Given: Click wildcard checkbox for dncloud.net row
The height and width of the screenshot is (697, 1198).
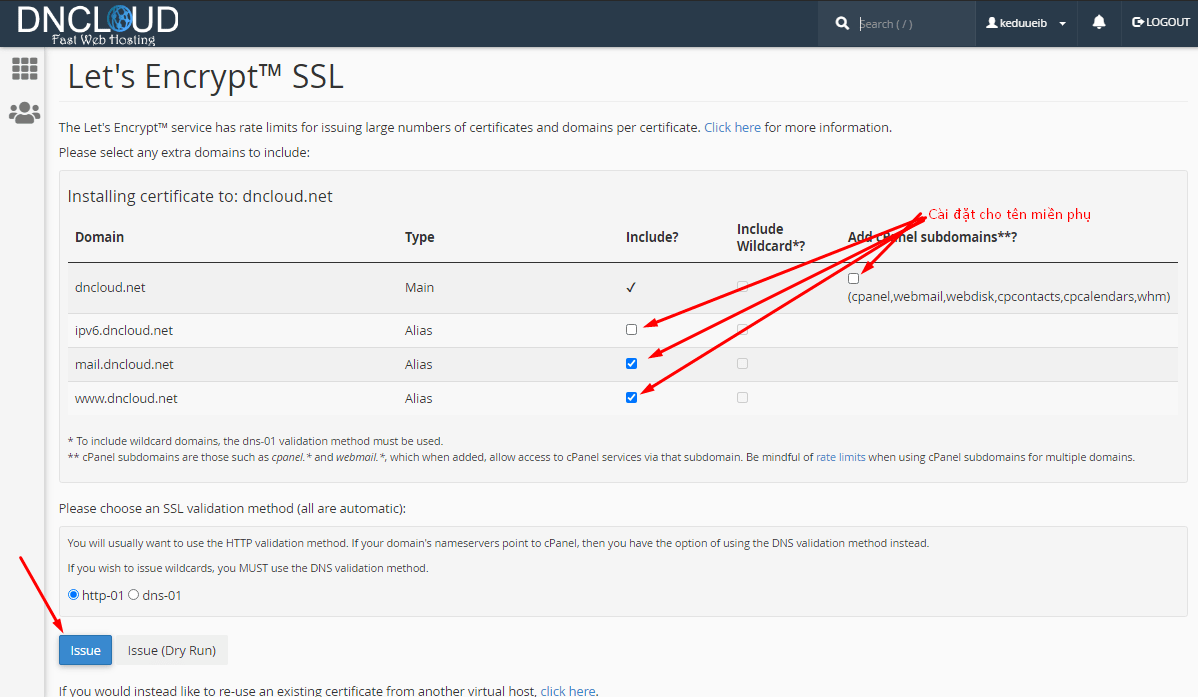Looking at the screenshot, I should coord(742,287).
